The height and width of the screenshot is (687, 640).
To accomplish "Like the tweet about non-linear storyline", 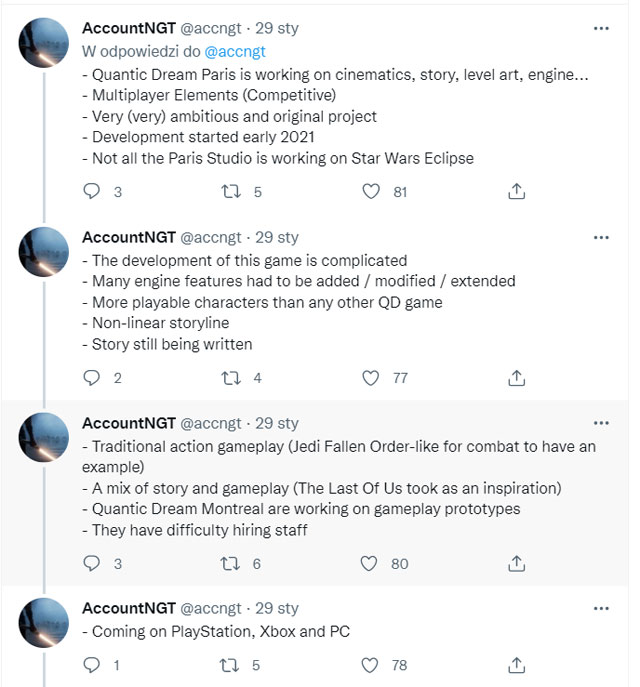I will point(371,378).
